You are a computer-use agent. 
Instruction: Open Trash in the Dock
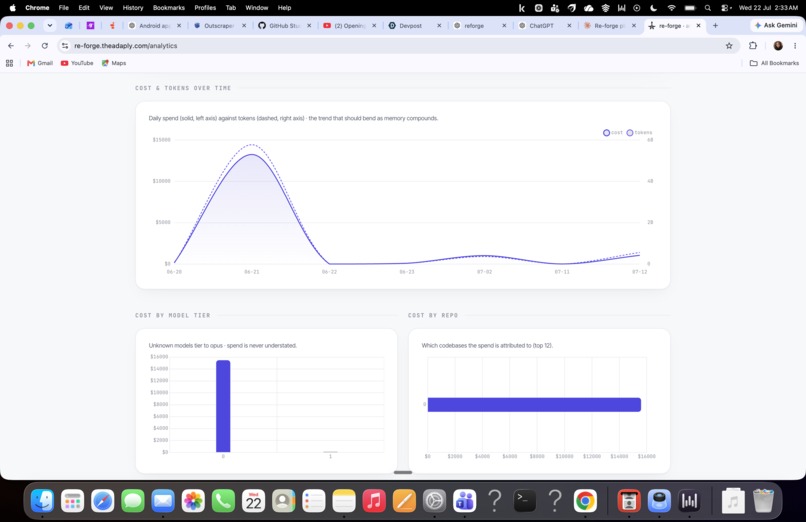coord(763,500)
